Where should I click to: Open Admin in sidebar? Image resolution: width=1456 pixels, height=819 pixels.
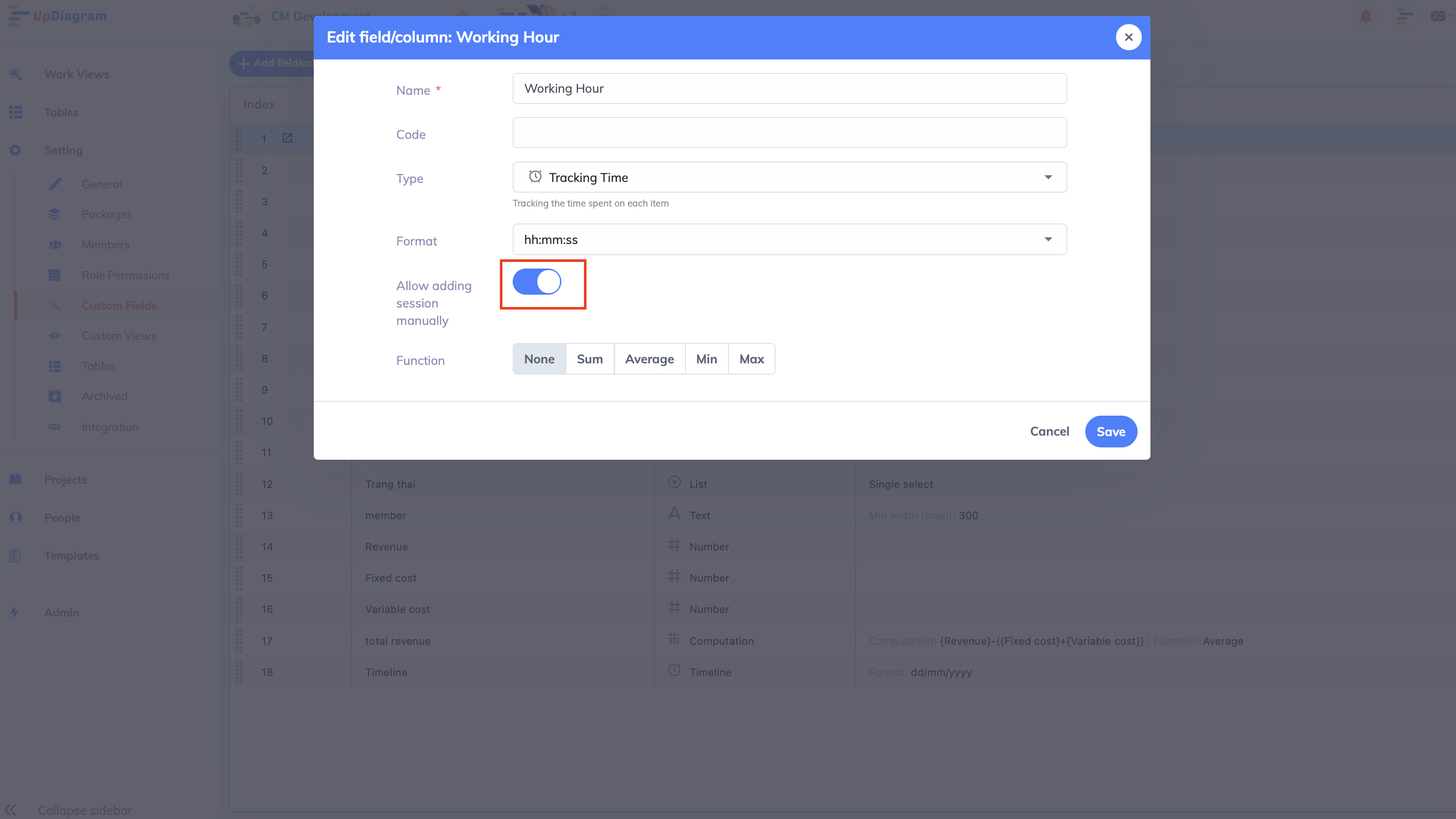[62, 612]
